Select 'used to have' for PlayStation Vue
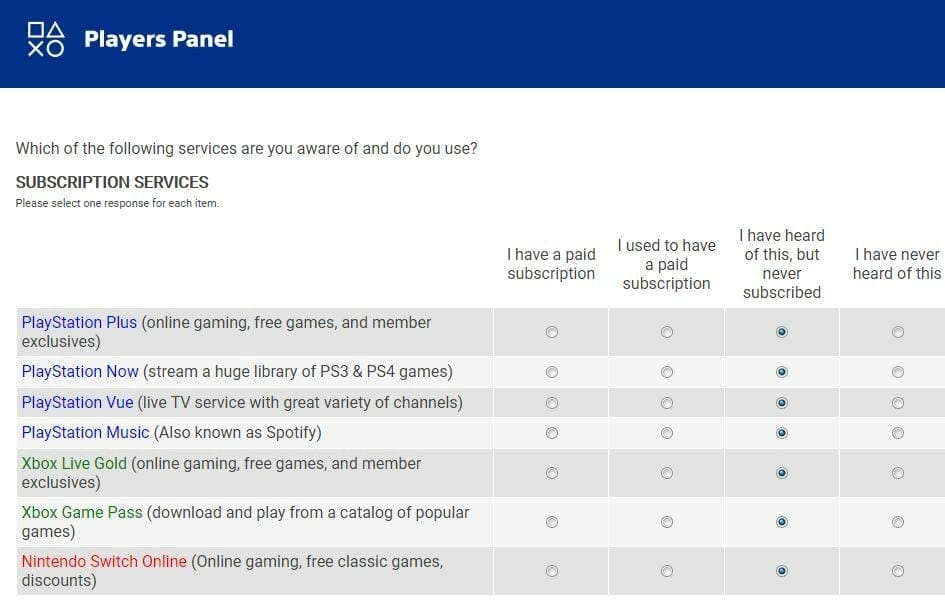Image resolution: width=945 pixels, height=610 pixels. (667, 403)
